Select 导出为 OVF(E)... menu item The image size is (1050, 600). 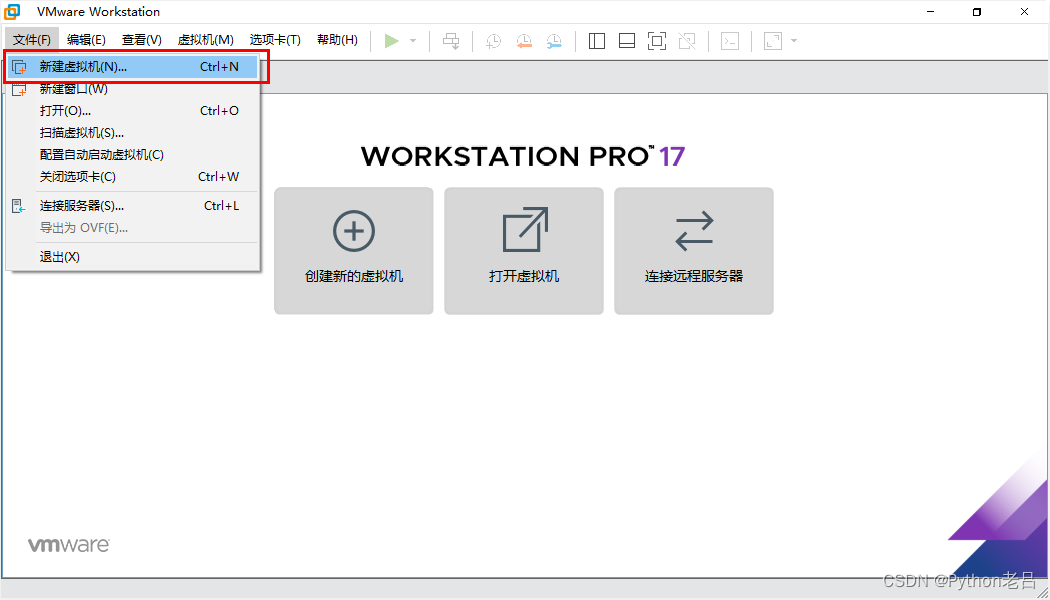(x=133, y=228)
